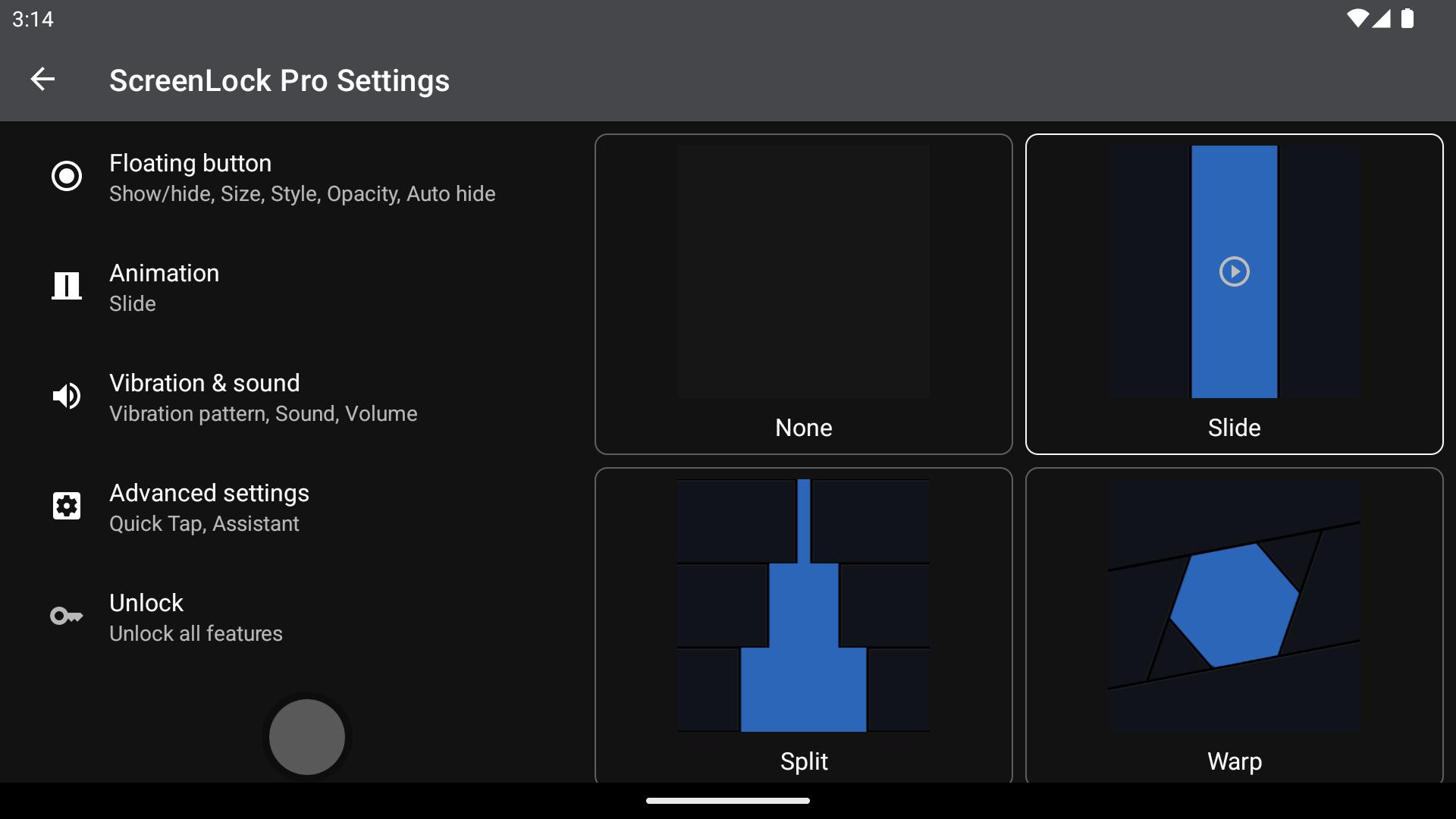Click the Warp hexagon thumbnail image
Viewport: 1456px width, 819px height.
1234,605
